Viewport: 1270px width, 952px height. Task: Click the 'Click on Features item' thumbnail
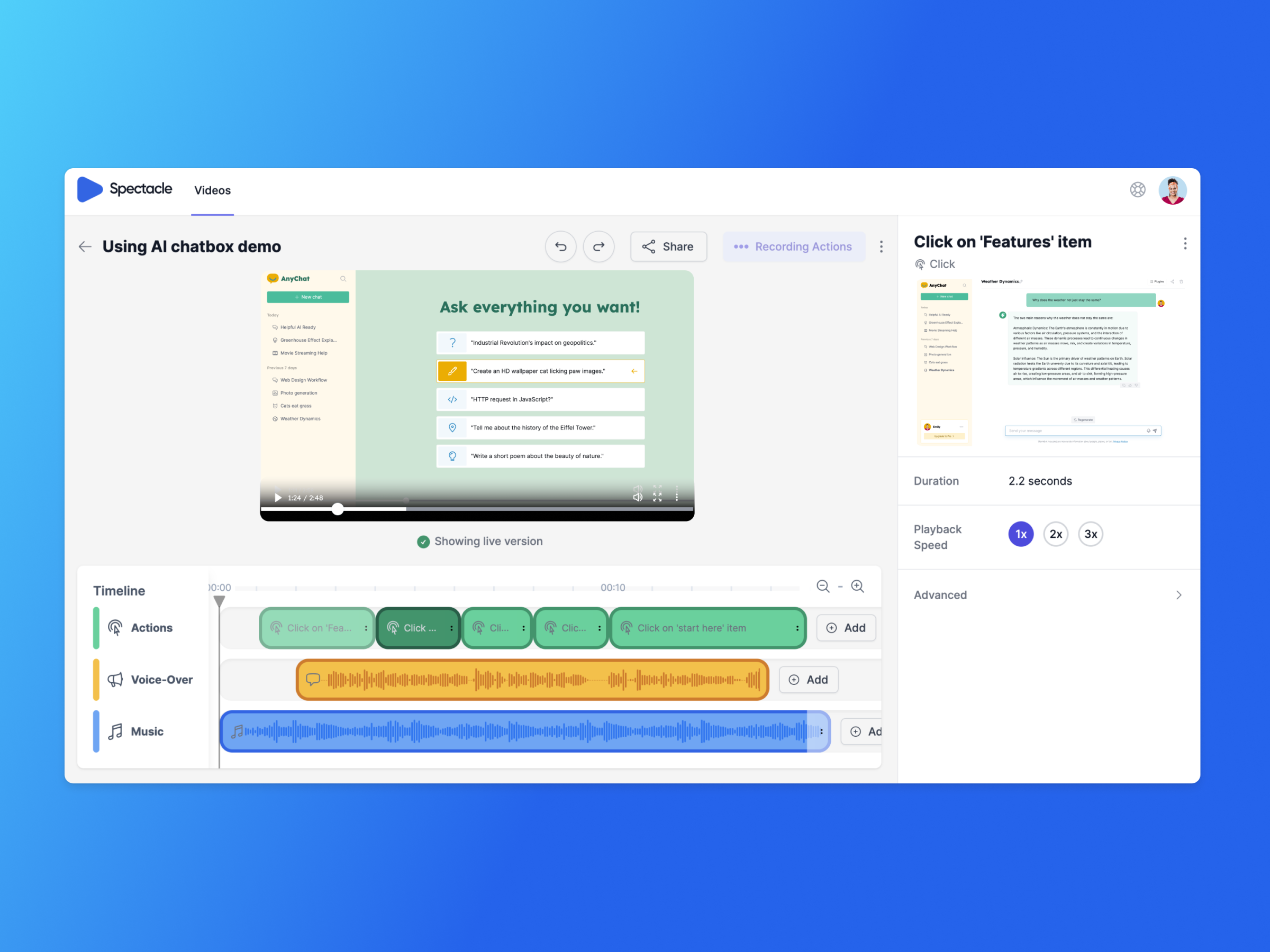[1050, 365]
